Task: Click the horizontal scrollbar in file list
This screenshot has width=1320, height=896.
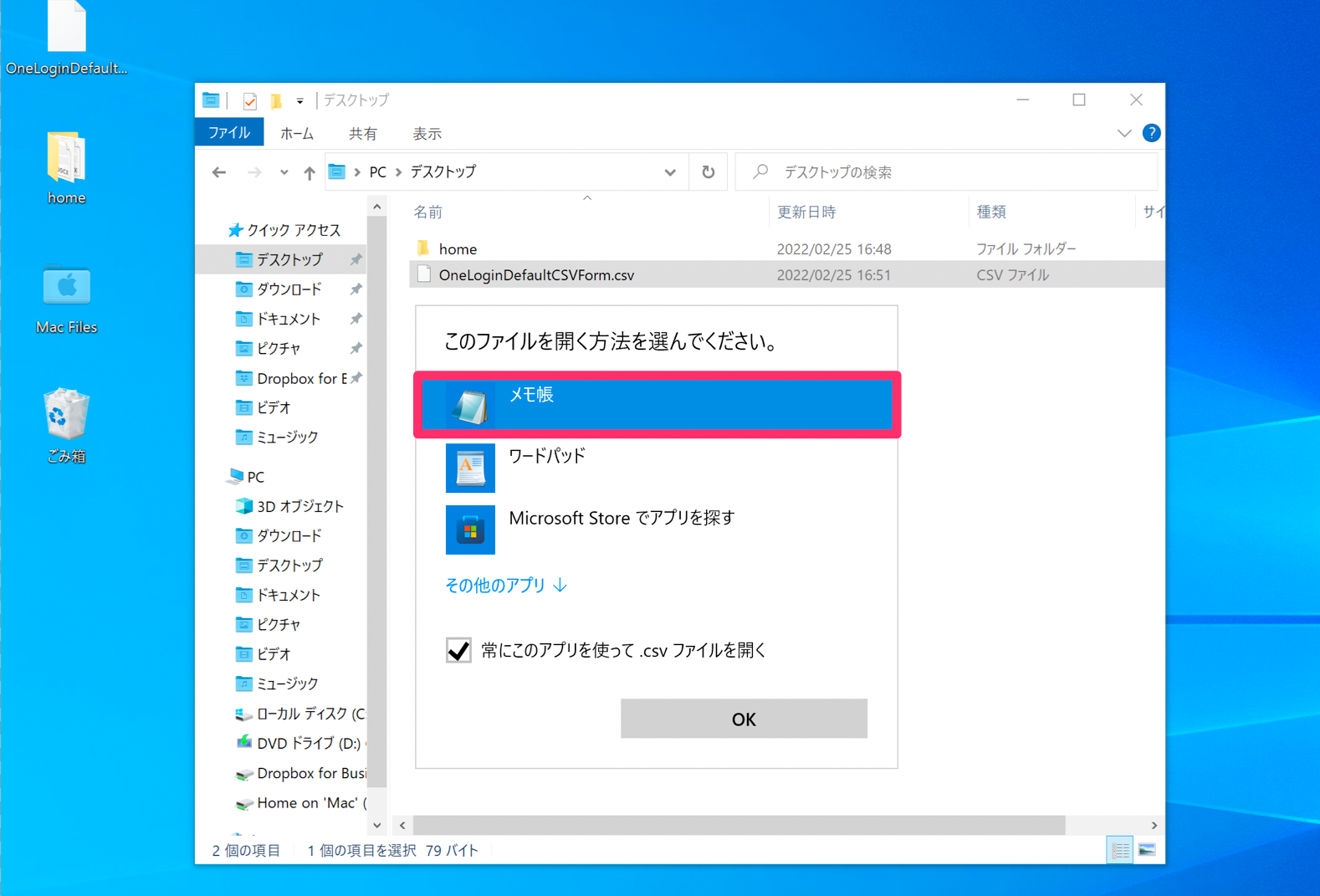Action: (x=739, y=825)
